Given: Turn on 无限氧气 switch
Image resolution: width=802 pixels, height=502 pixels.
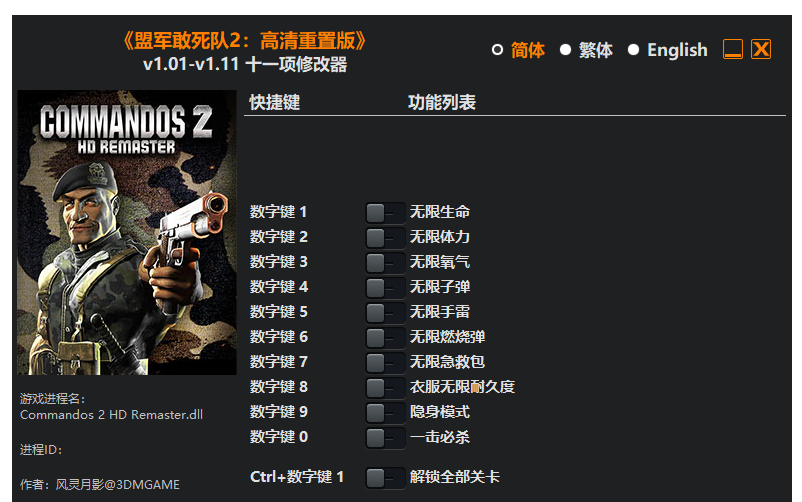Looking at the screenshot, I should 385,263.
